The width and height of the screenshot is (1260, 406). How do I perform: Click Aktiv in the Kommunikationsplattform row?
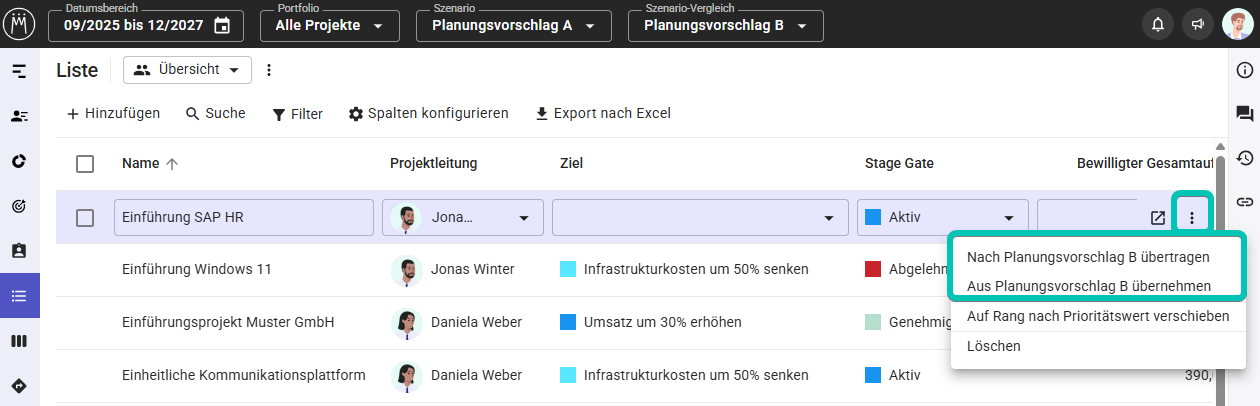coord(904,375)
